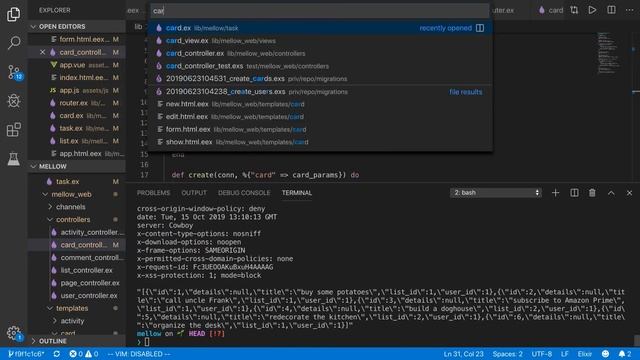Open the Manage gear menu

pyautogui.click(x=14, y=333)
